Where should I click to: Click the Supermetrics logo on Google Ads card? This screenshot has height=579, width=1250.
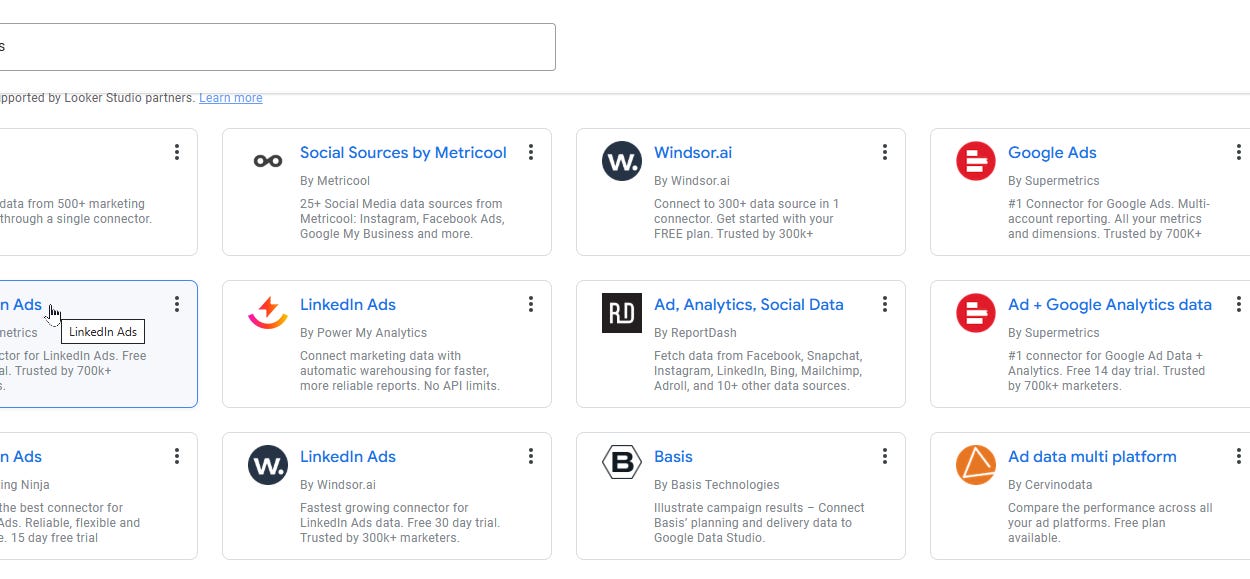tap(976, 161)
